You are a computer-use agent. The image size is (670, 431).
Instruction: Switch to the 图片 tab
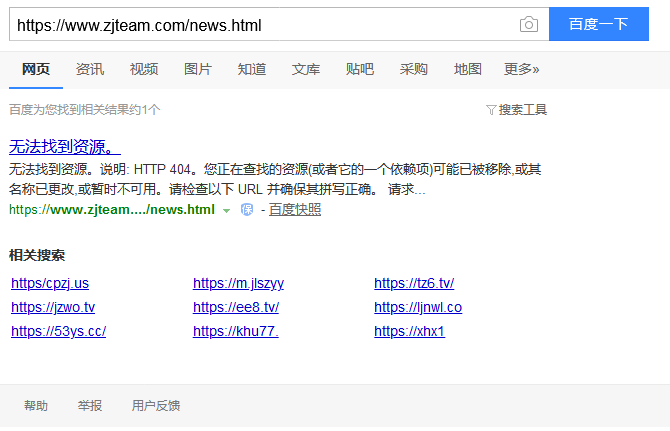[198, 69]
